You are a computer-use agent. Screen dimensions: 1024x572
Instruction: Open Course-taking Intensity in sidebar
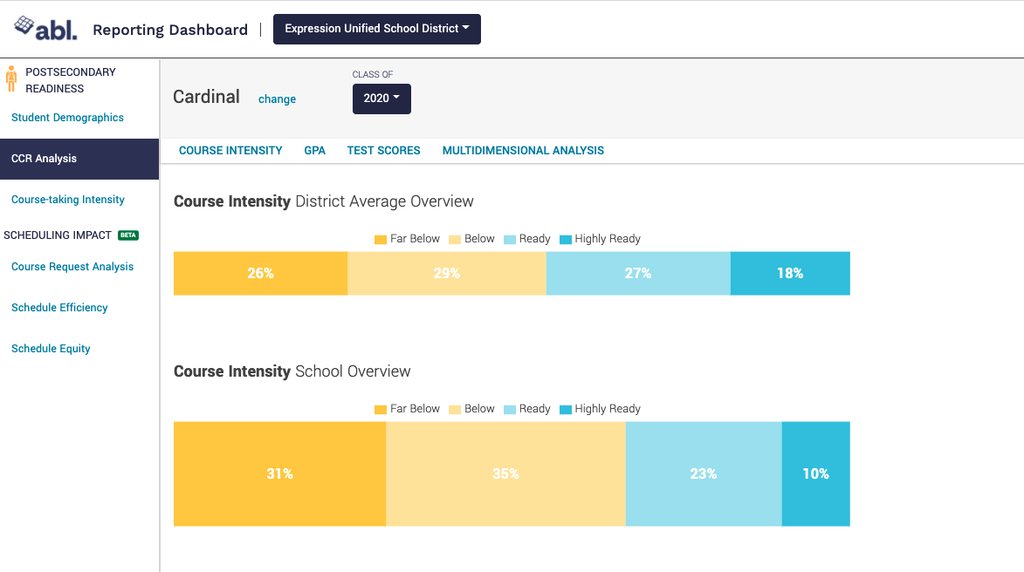(68, 200)
